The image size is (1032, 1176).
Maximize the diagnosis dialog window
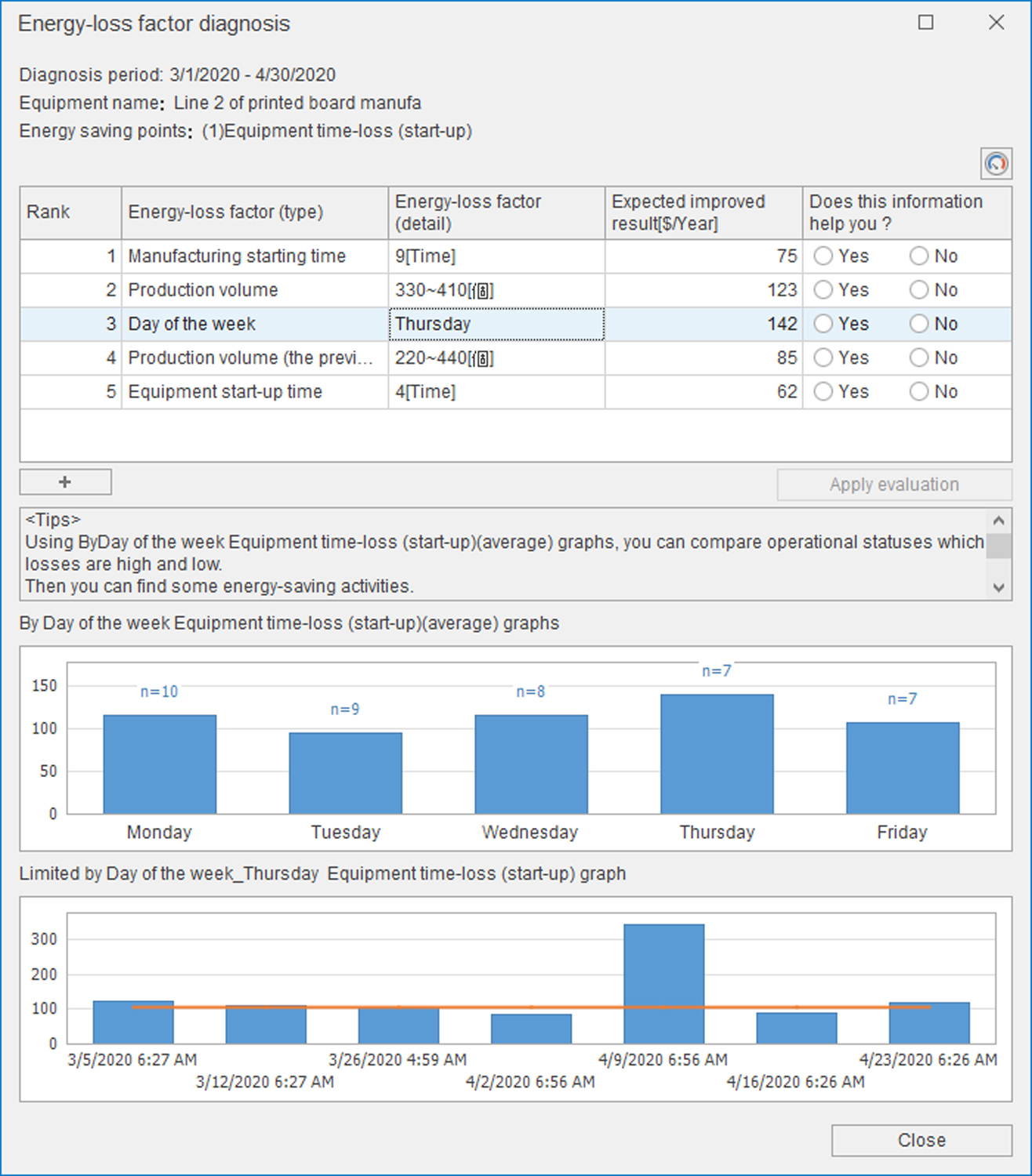point(925,23)
